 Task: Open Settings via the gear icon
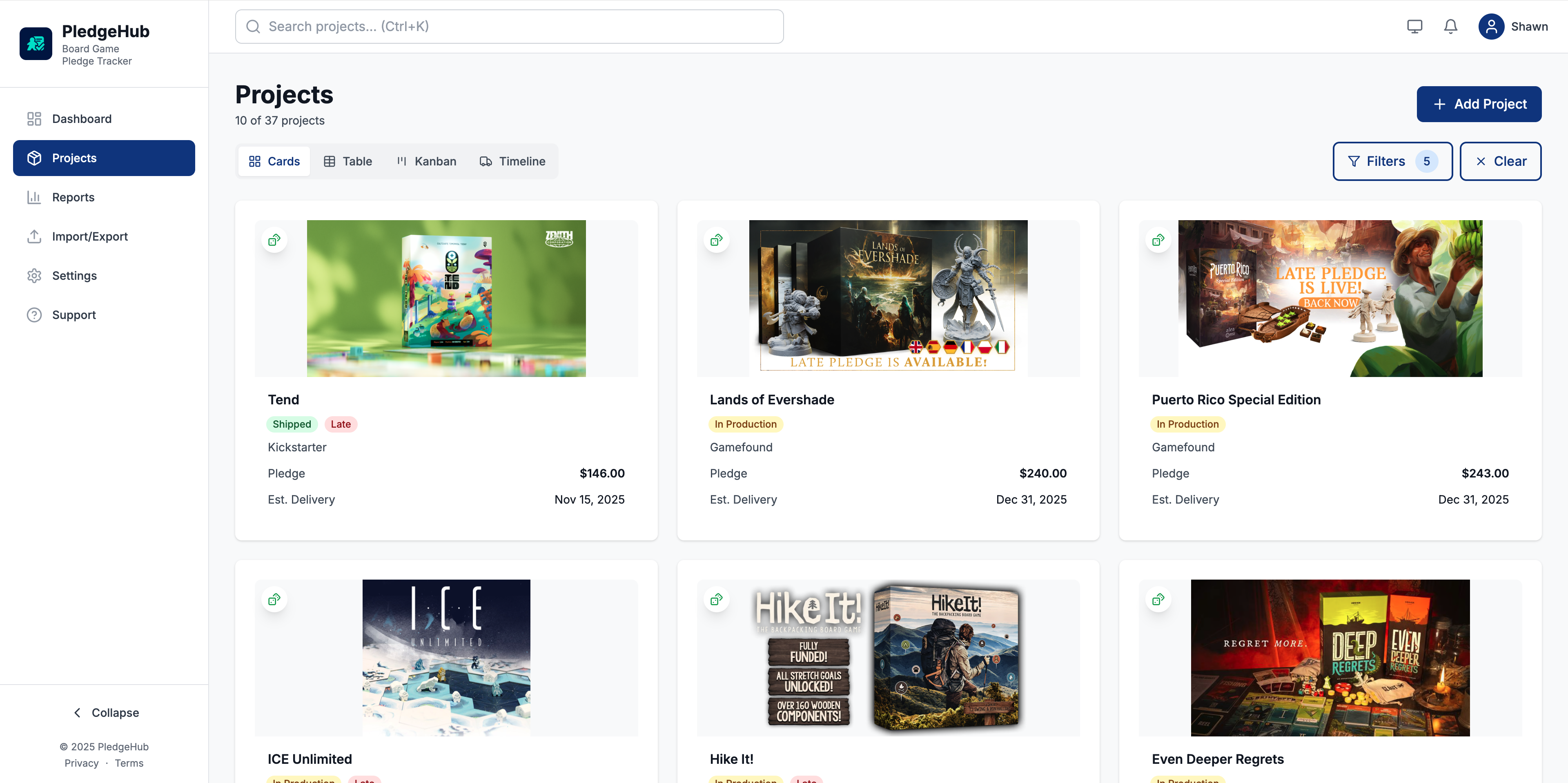point(34,275)
